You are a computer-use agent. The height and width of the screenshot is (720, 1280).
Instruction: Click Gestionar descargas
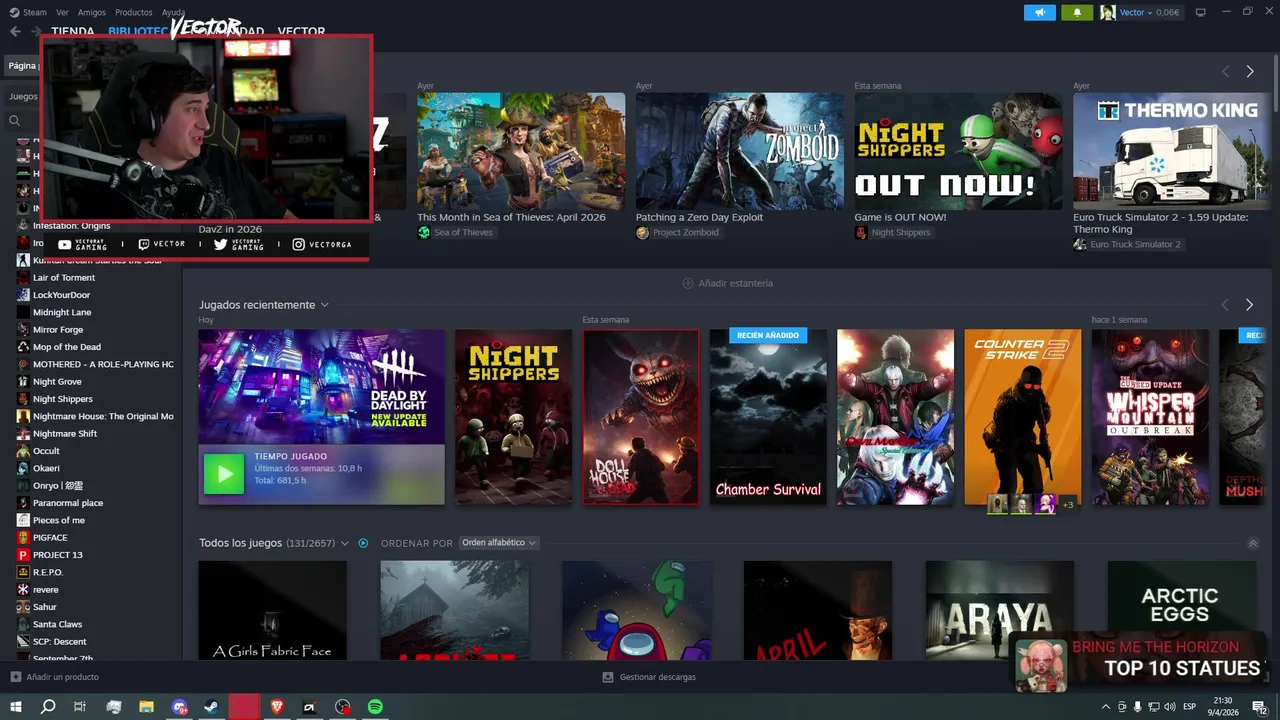tap(657, 677)
